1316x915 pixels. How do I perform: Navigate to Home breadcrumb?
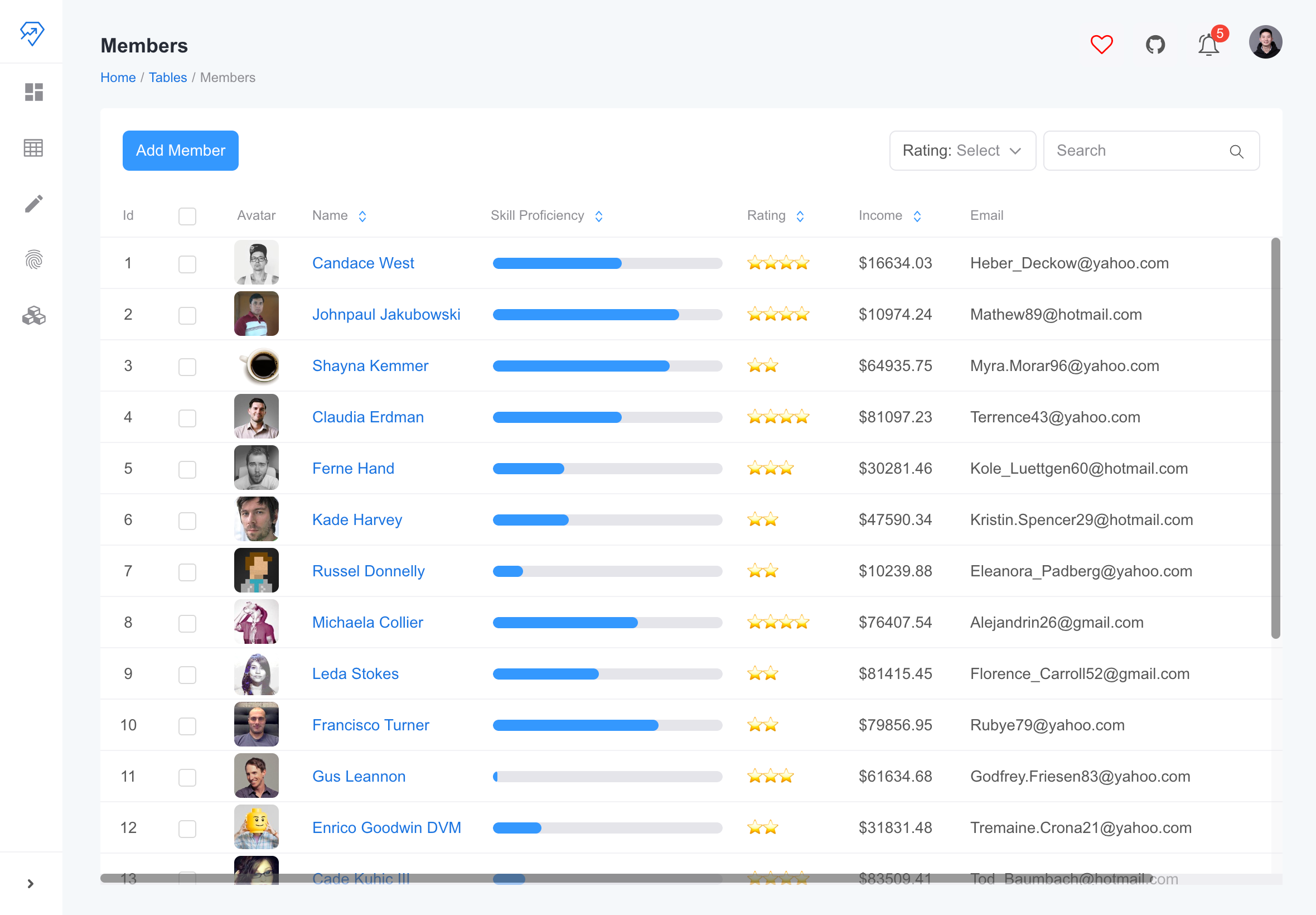click(x=118, y=78)
